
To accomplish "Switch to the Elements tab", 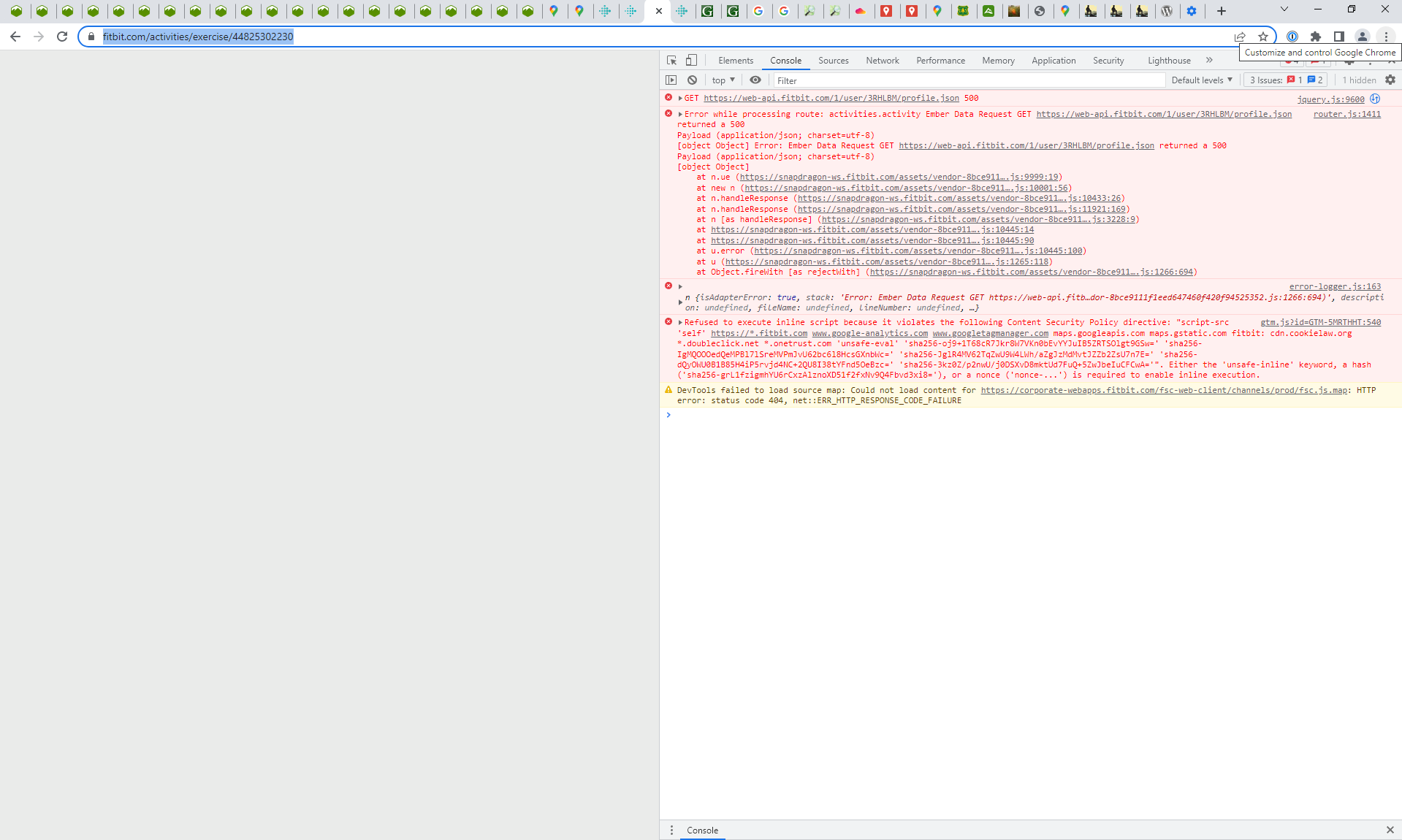I will (x=736, y=61).
